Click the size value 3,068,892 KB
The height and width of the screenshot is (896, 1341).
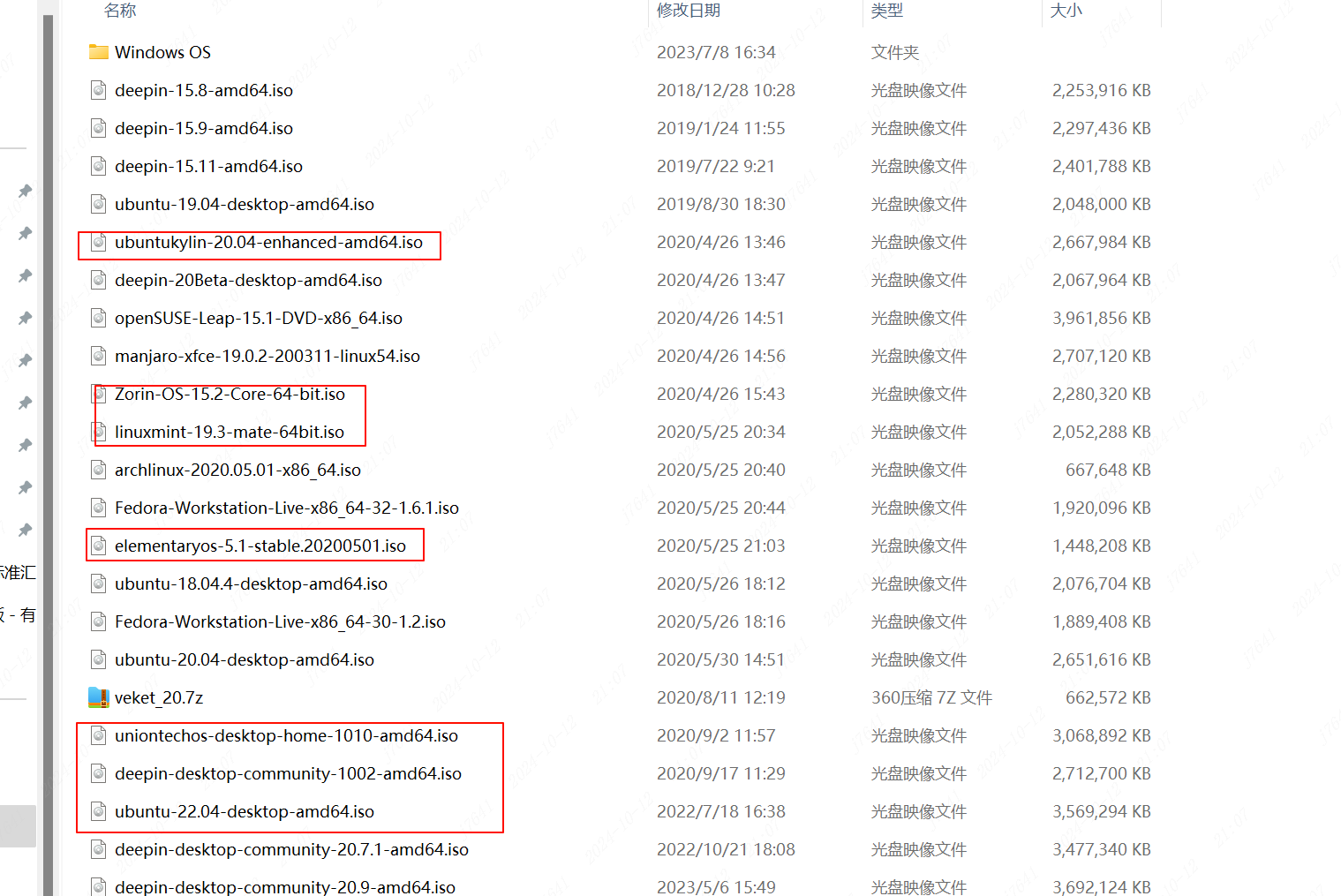[x=1102, y=735]
